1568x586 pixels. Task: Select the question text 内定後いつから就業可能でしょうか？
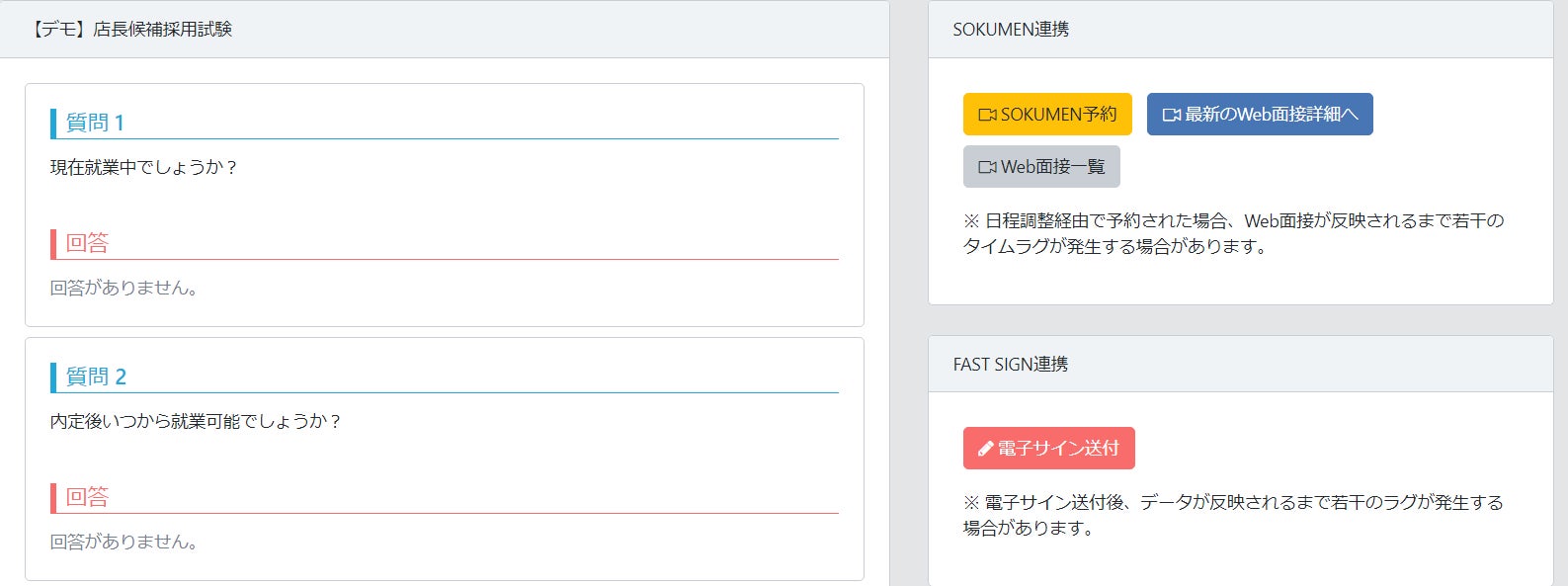pyautogui.click(x=196, y=422)
